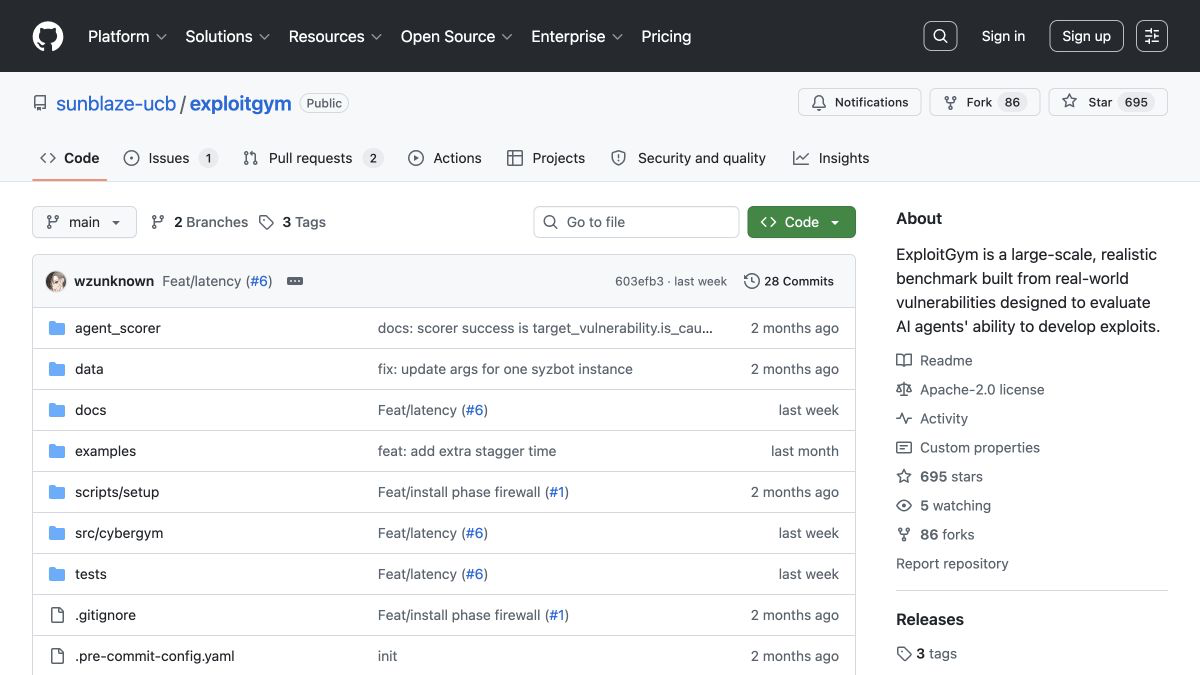The width and height of the screenshot is (1200, 675).
Task: Open commit hash 603efb3
Action: (639, 281)
